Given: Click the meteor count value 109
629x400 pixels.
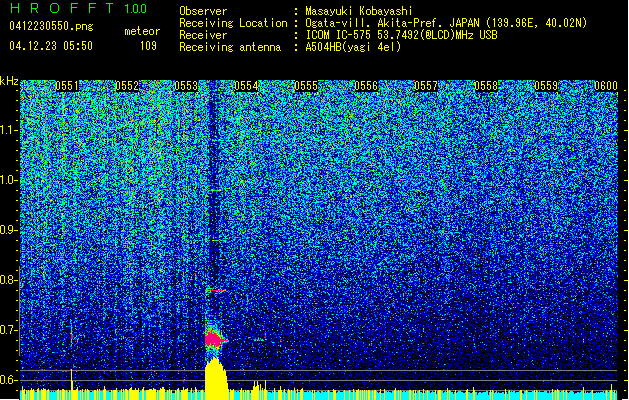Looking at the screenshot, I should [x=148, y=46].
